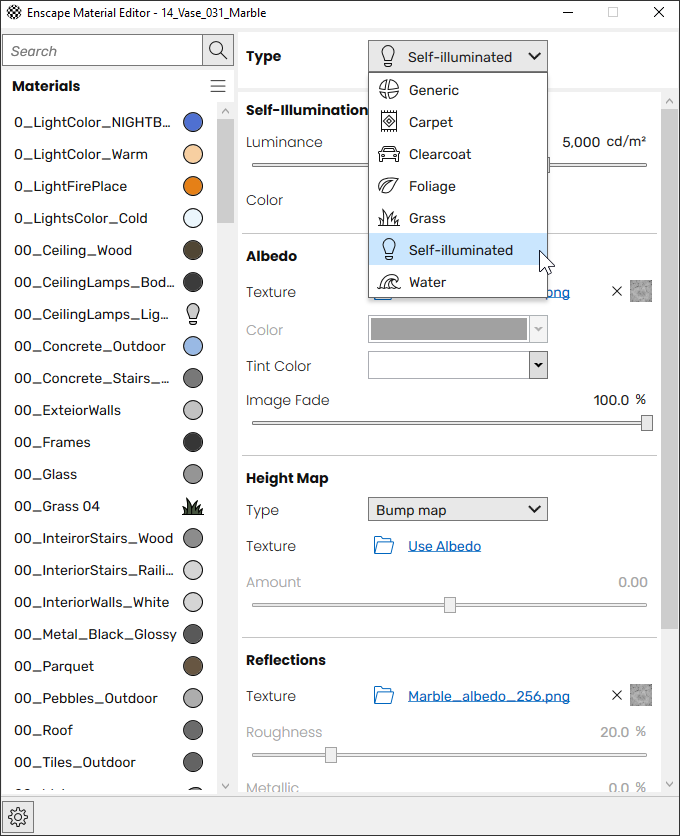Click the Enscape app icon in title bar
This screenshot has height=836, width=680.
click(14, 12)
